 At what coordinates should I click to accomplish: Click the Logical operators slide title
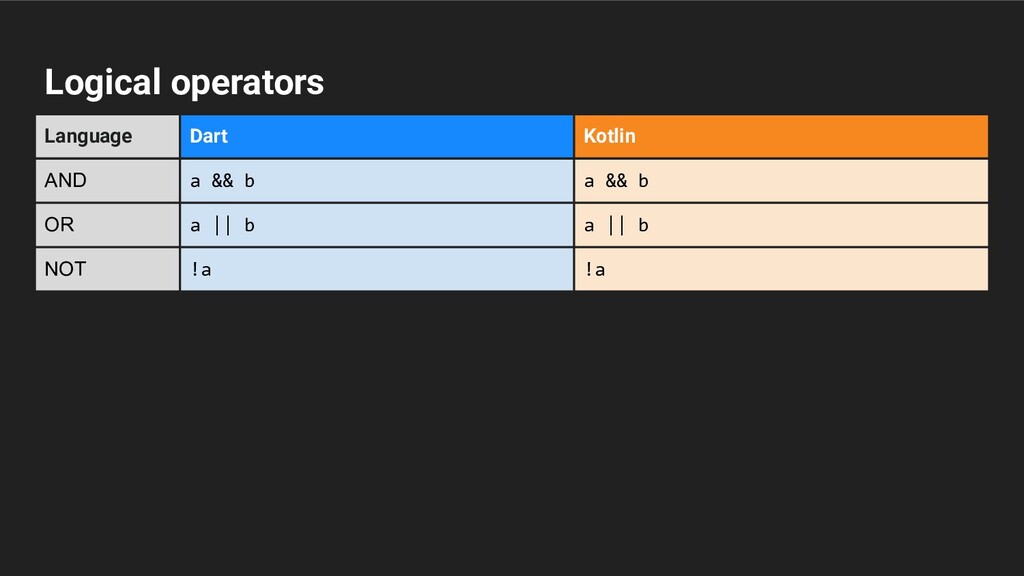coord(184,83)
